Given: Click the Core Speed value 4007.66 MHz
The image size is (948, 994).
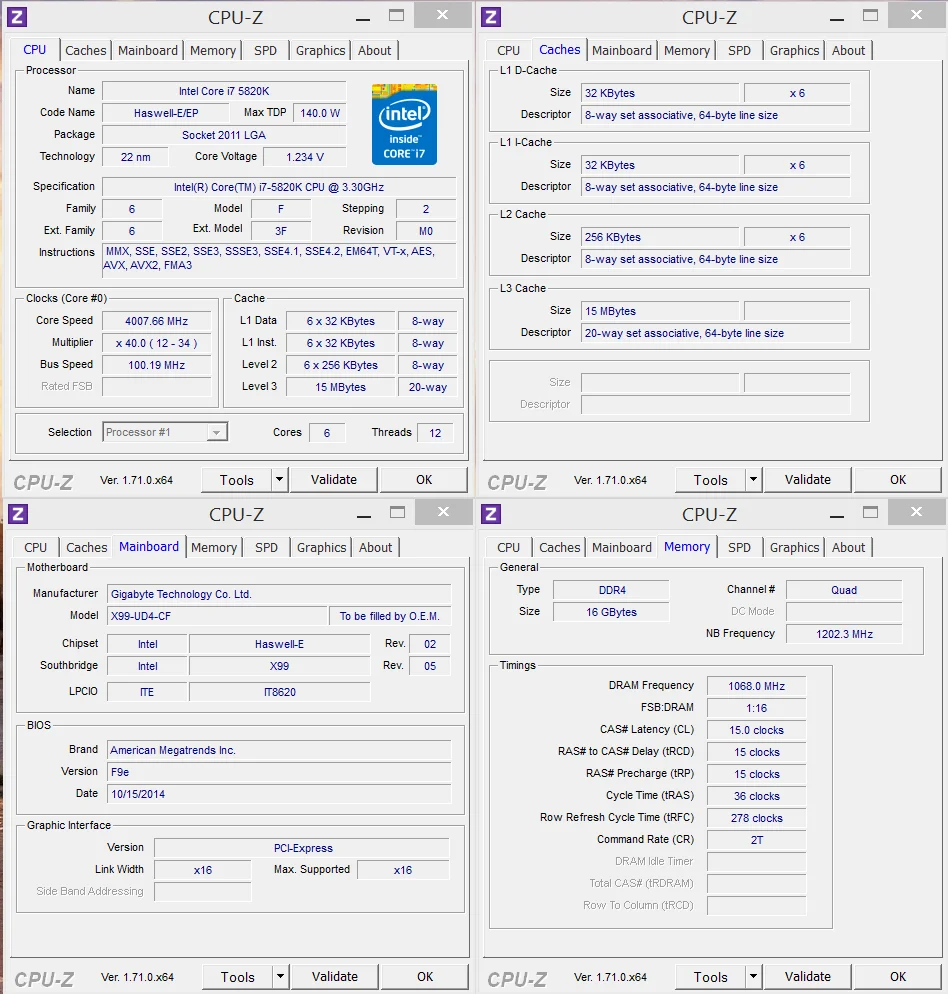Looking at the screenshot, I should pos(157,321).
